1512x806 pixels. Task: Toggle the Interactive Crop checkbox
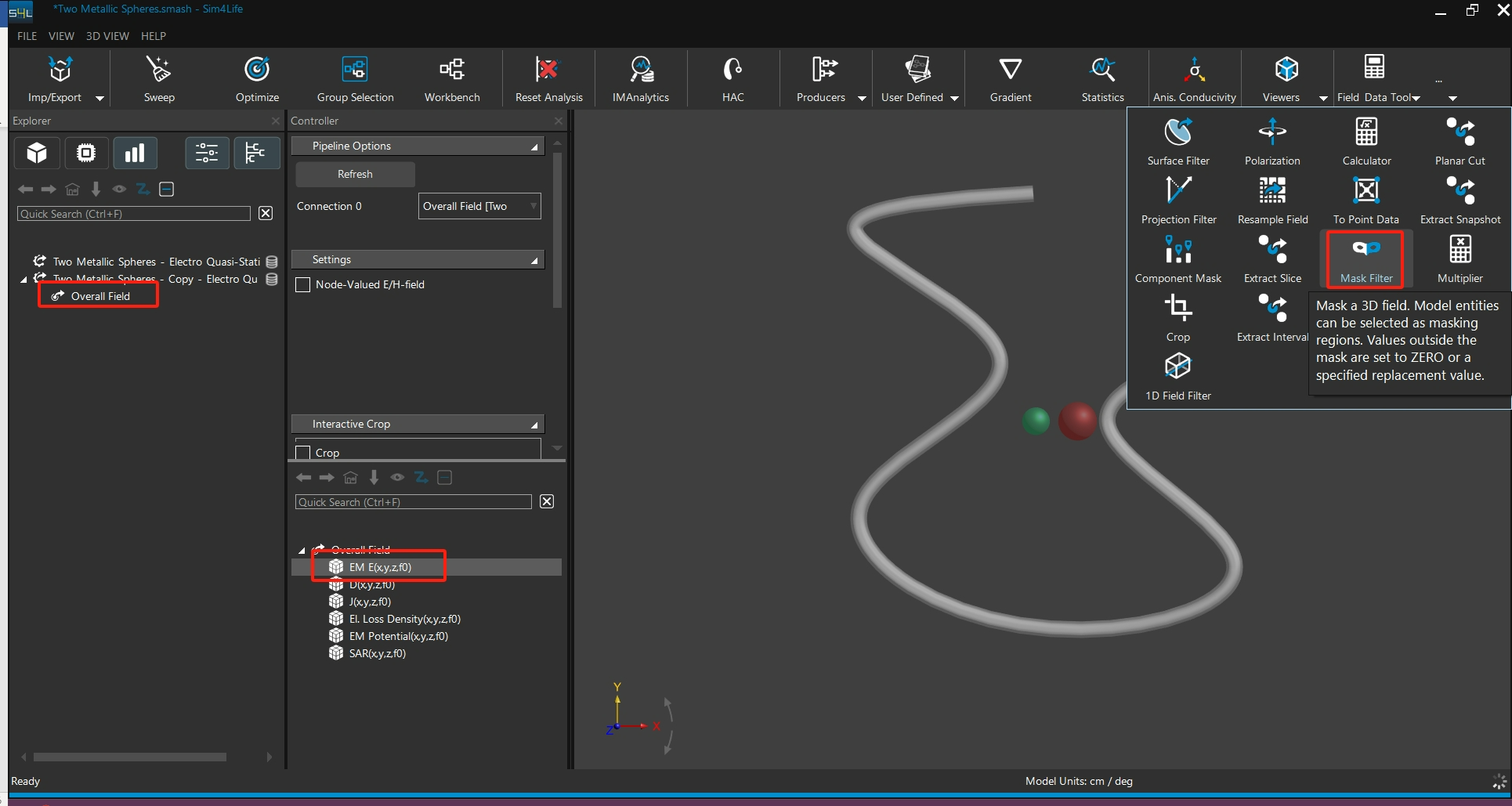click(303, 453)
